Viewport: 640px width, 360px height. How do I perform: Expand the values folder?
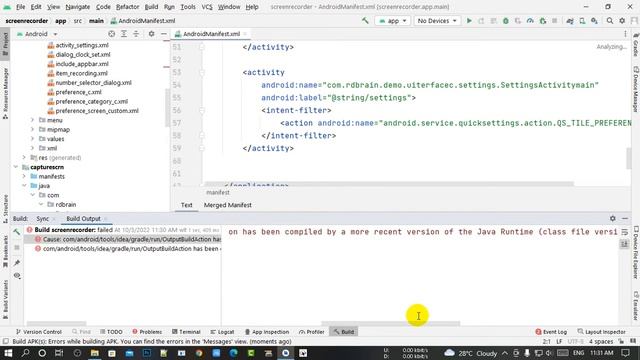tap(32, 139)
